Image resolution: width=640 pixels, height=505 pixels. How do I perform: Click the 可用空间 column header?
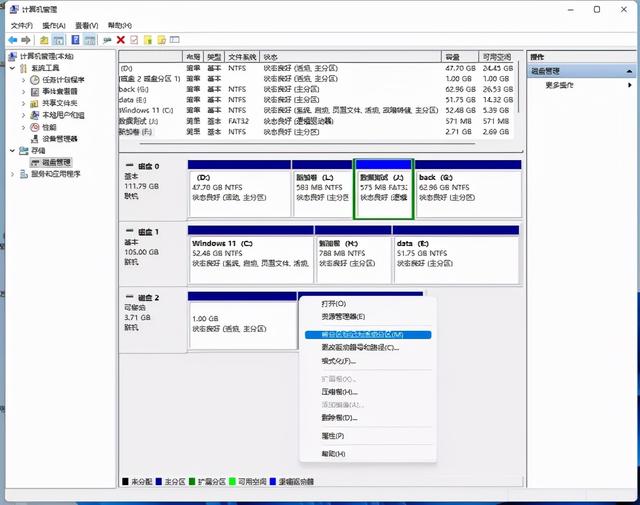(x=497, y=57)
